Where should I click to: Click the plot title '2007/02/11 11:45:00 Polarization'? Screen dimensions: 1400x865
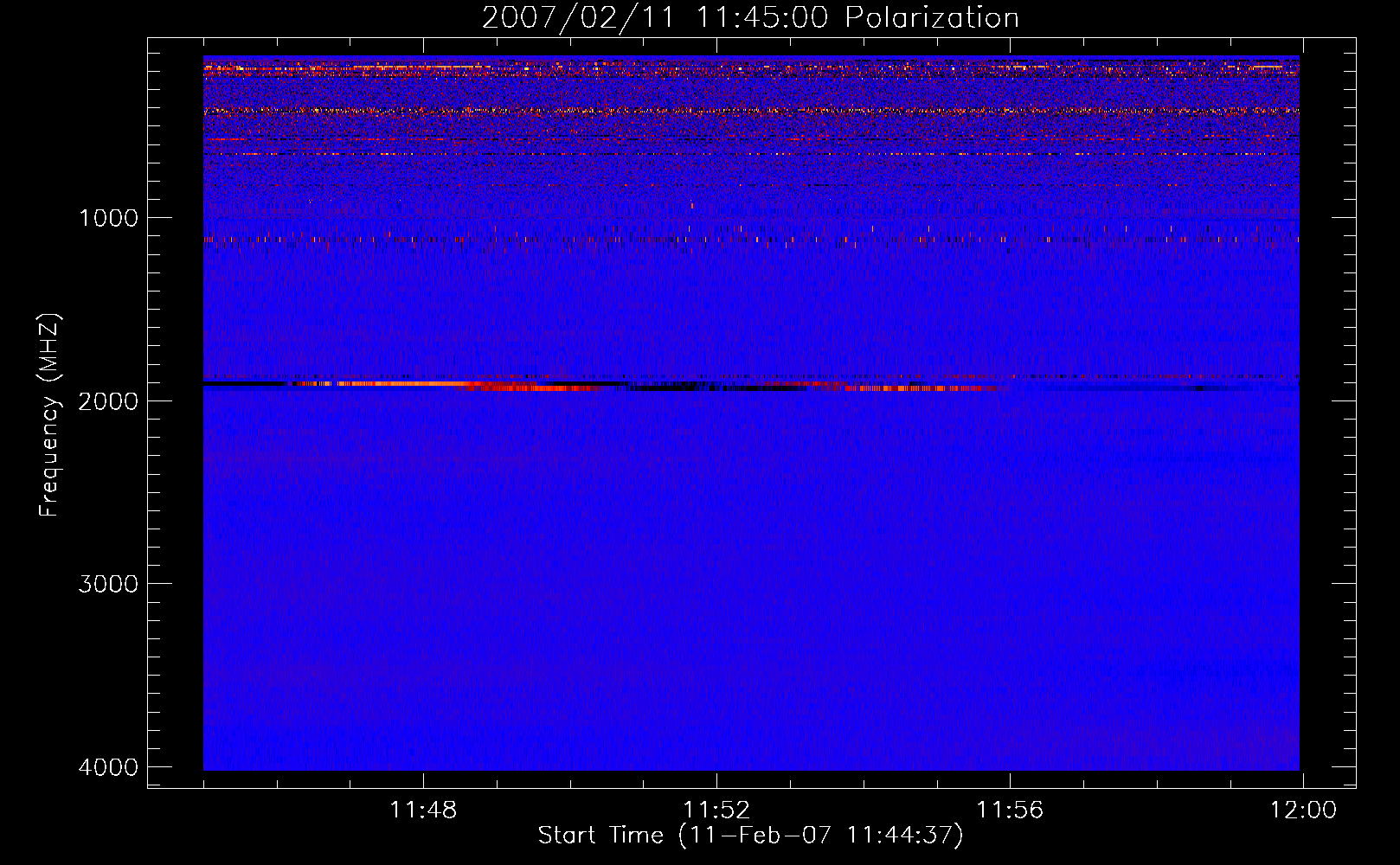pyautogui.click(x=750, y=17)
